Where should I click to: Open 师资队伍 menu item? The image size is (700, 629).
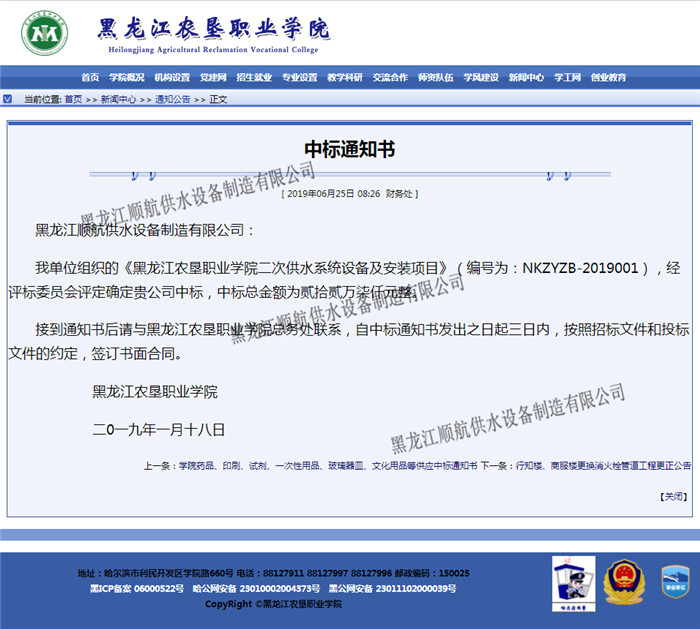tap(435, 77)
